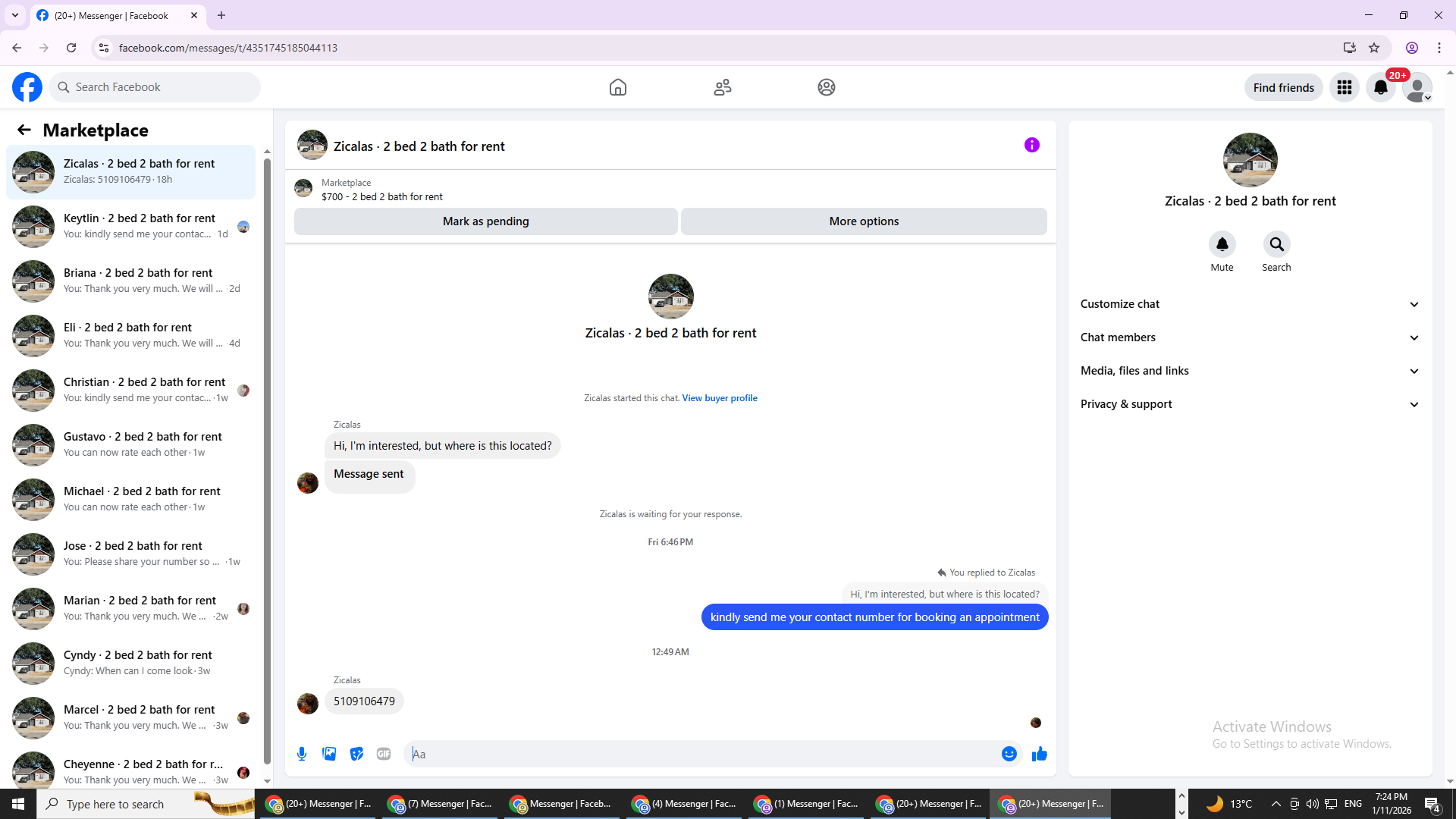
Task: Search within the conversation
Action: coord(1277,244)
